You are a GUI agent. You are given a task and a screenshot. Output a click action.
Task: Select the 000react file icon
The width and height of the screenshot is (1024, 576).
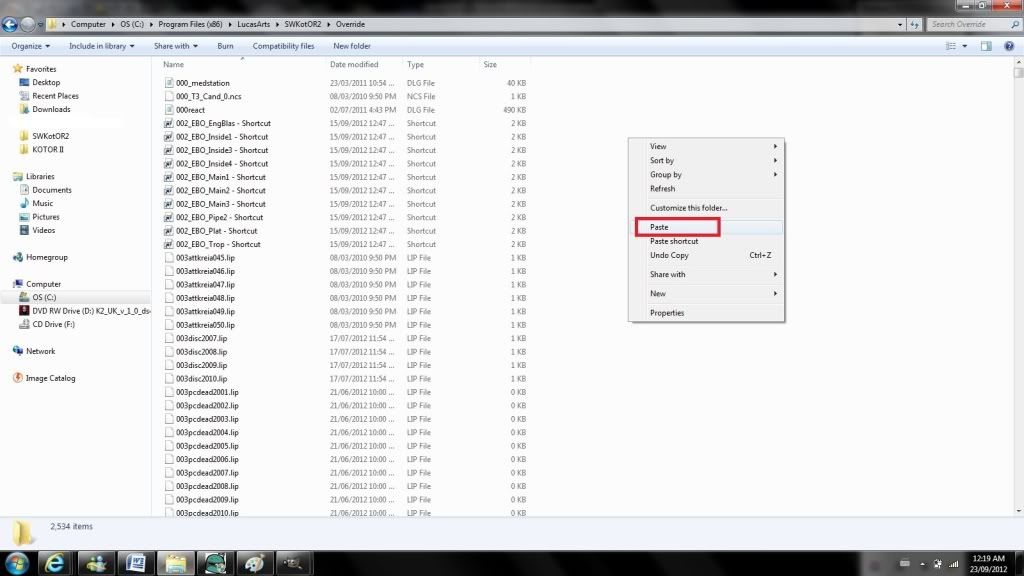point(168,110)
